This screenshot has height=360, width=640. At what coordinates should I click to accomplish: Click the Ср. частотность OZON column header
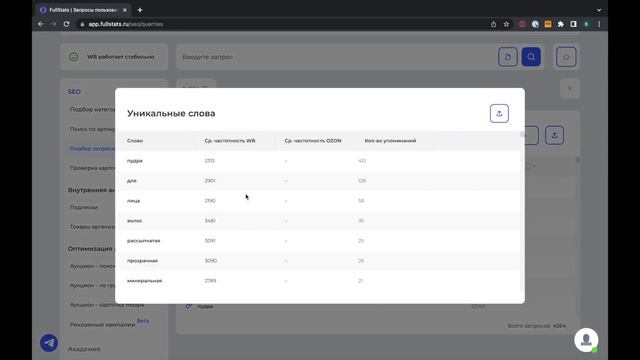click(313, 141)
